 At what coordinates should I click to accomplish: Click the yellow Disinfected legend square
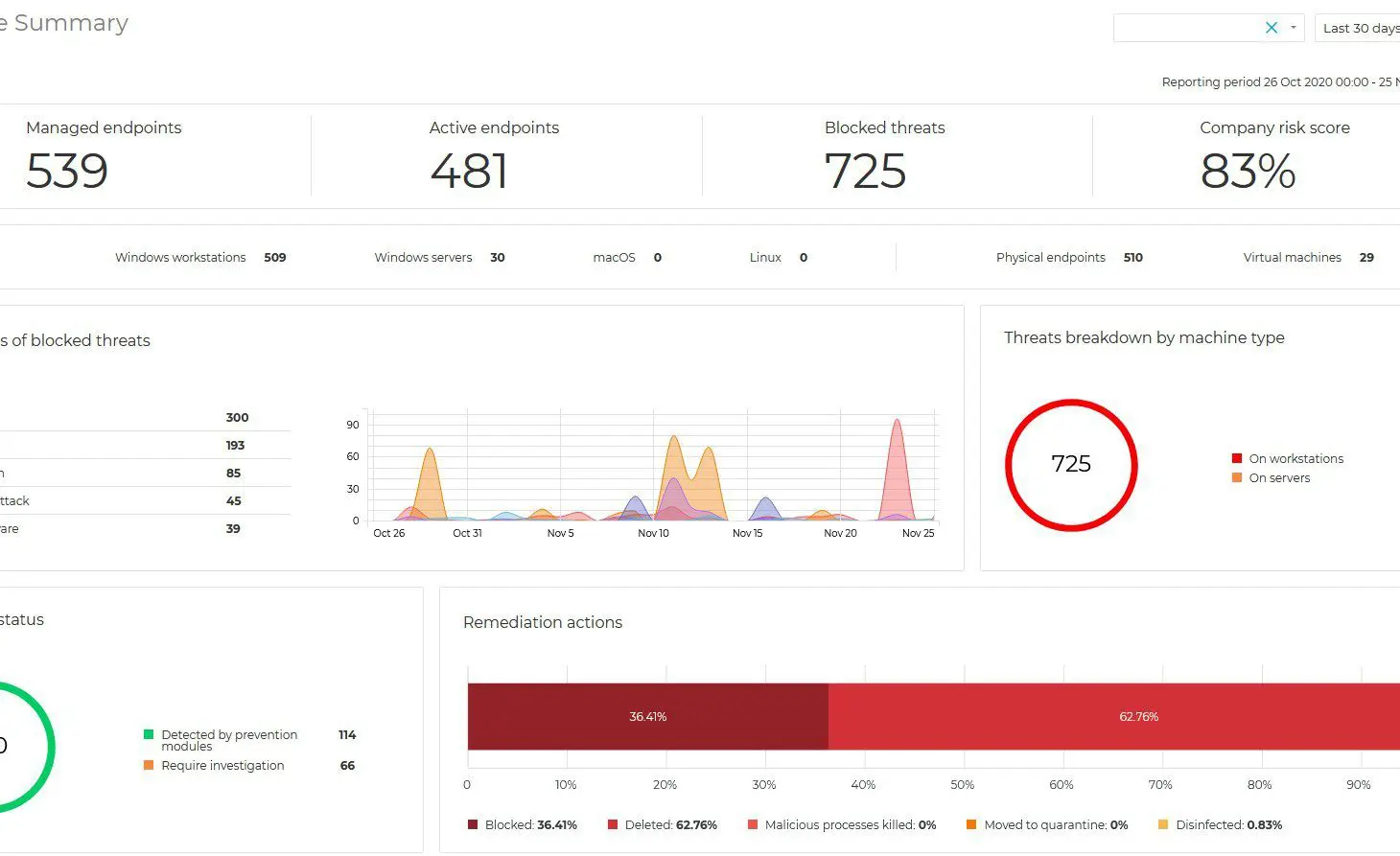[1165, 824]
